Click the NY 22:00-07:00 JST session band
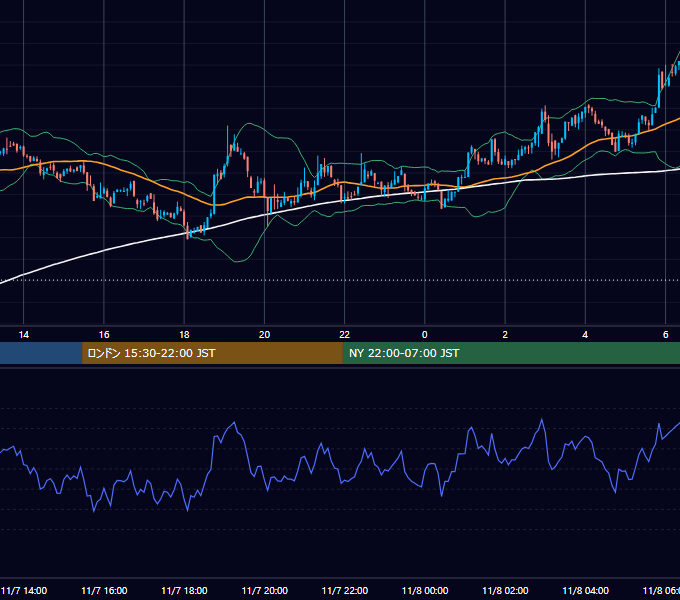680x600 pixels. 511,353
